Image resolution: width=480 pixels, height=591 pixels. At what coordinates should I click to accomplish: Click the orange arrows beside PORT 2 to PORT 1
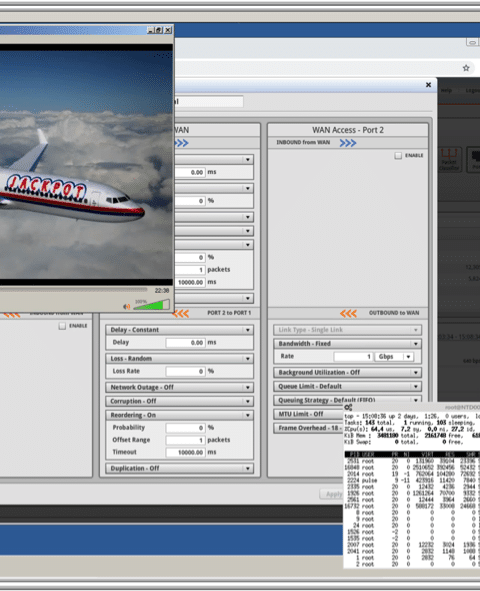click(181, 314)
